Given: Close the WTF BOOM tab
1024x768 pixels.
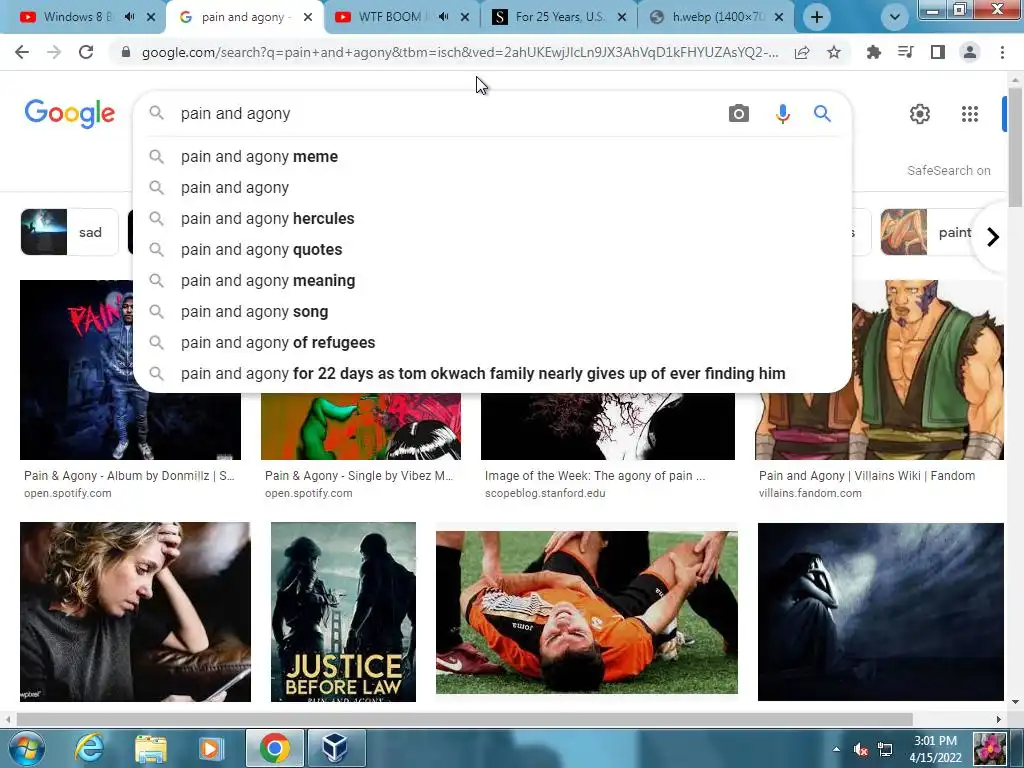Looking at the screenshot, I should tap(465, 17).
